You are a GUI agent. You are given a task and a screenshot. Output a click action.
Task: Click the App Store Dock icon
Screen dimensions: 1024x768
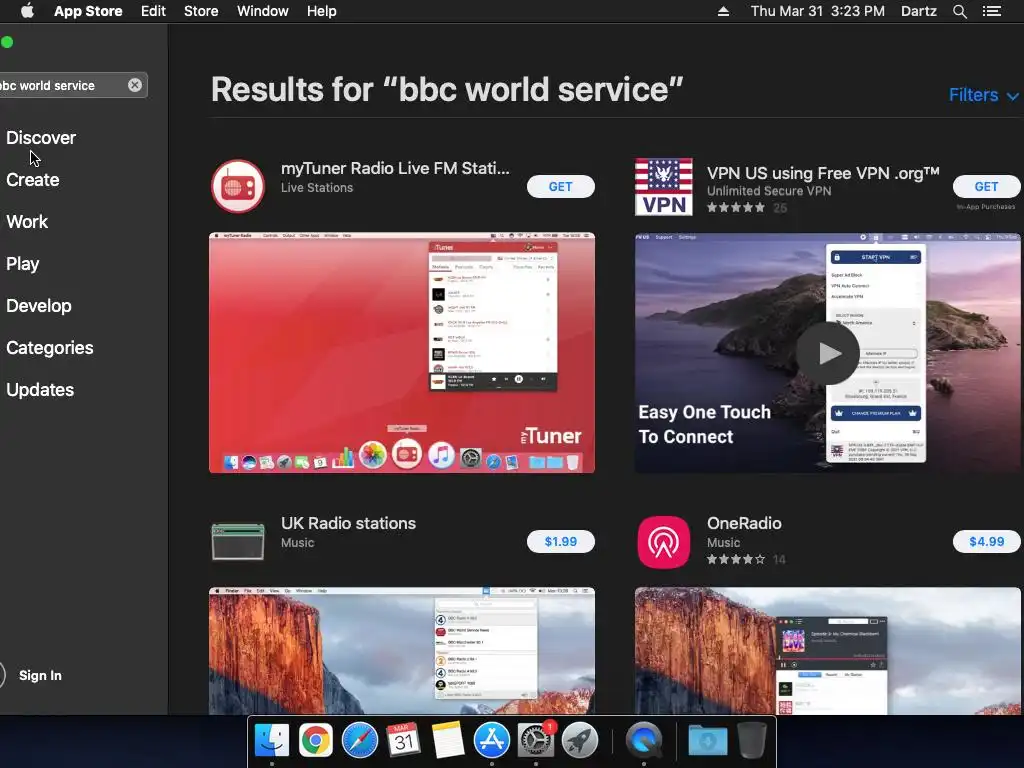492,741
